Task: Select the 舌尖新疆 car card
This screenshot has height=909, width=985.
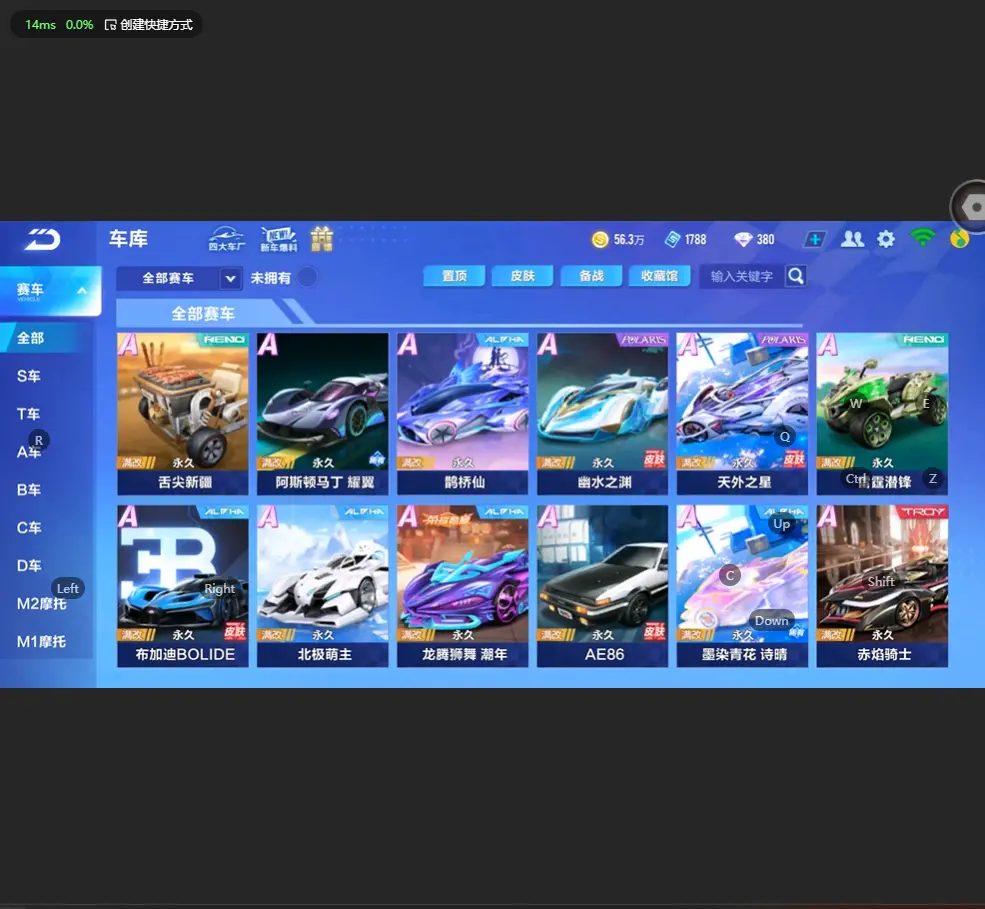Action: point(183,414)
